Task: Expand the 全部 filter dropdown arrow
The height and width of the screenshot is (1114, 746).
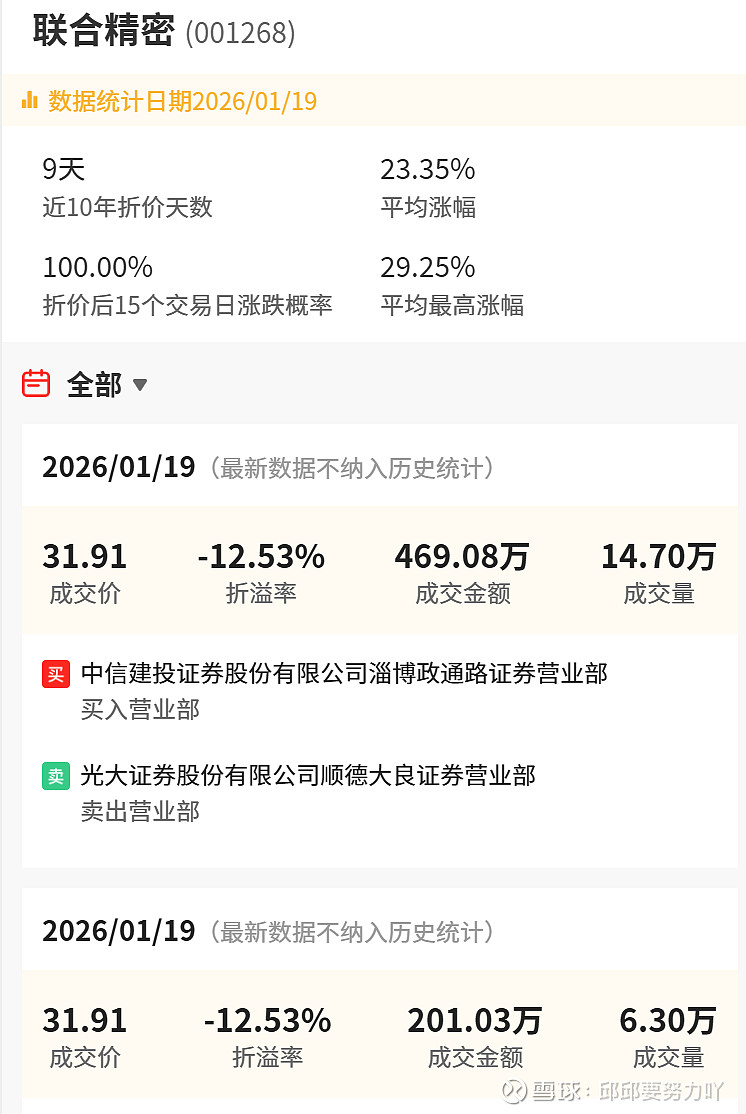Action: (x=140, y=385)
